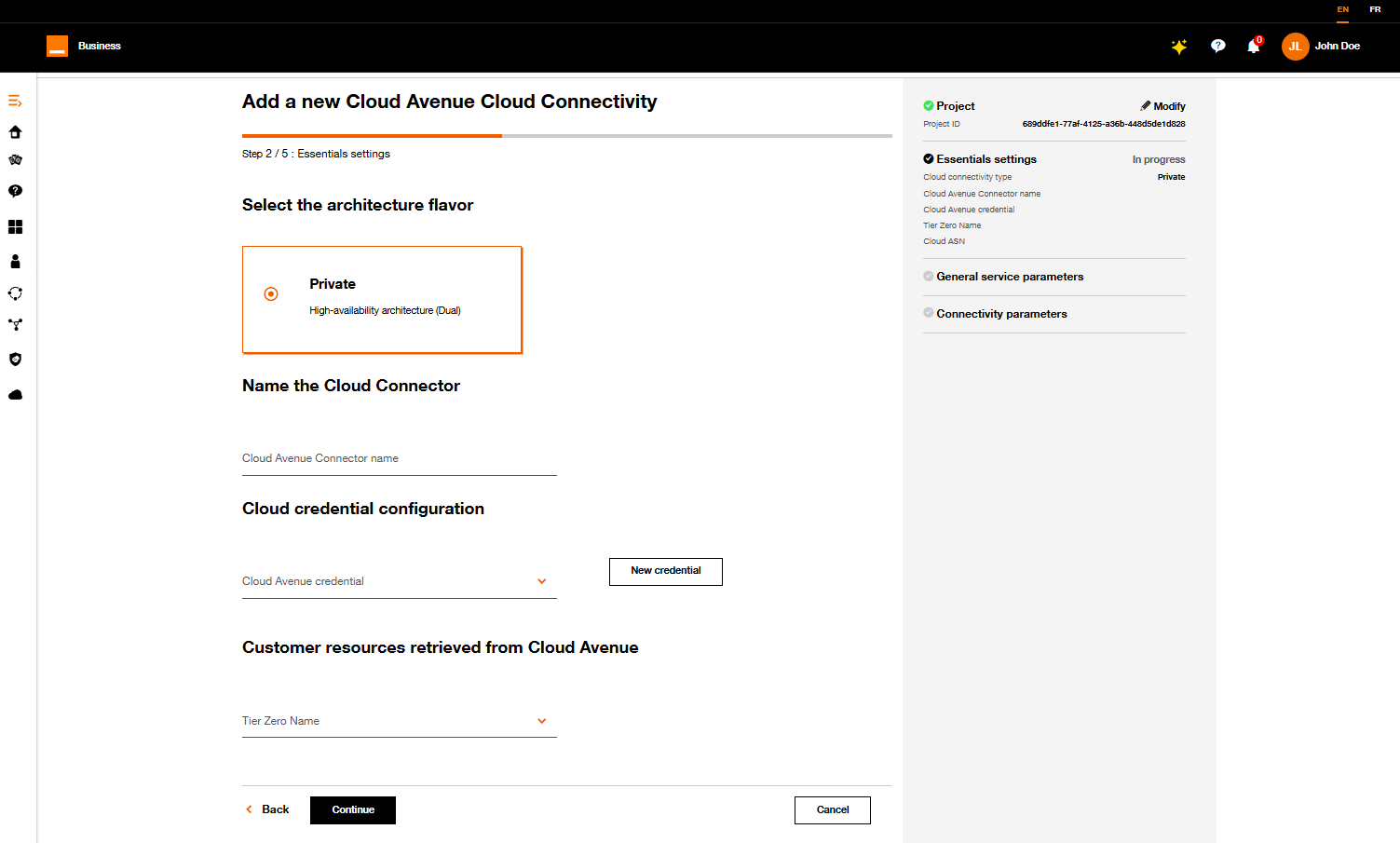1400x843 pixels.
Task: Click the New credential button
Action: coord(666,571)
